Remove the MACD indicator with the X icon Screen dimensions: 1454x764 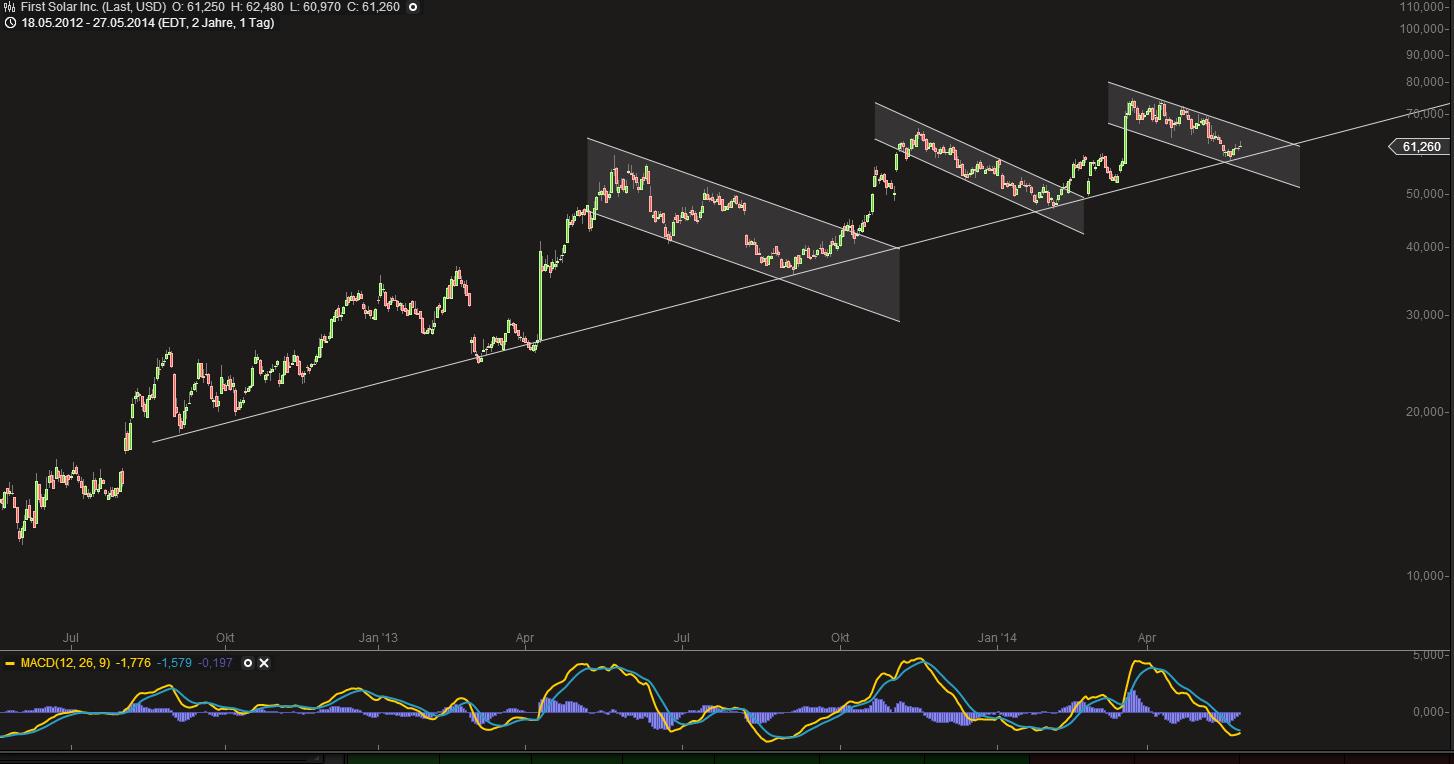click(x=264, y=663)
